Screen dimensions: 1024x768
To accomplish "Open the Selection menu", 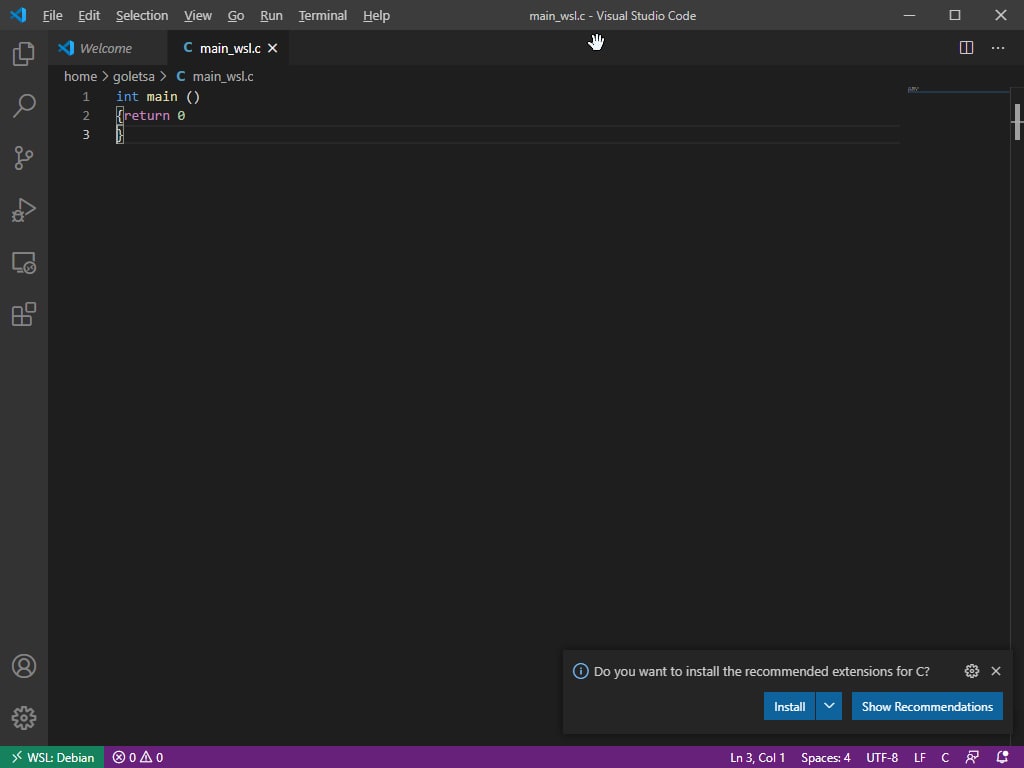I will click(x=142, y=16).
